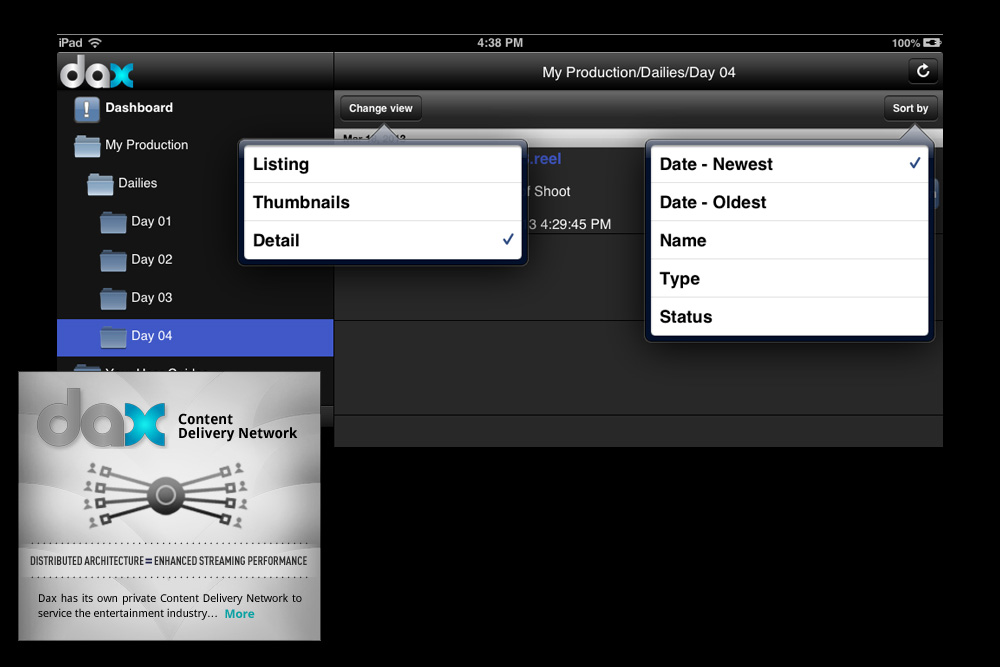1000x667 pixels.
Task: Sort files by Type
Action: tap(789, 279)
